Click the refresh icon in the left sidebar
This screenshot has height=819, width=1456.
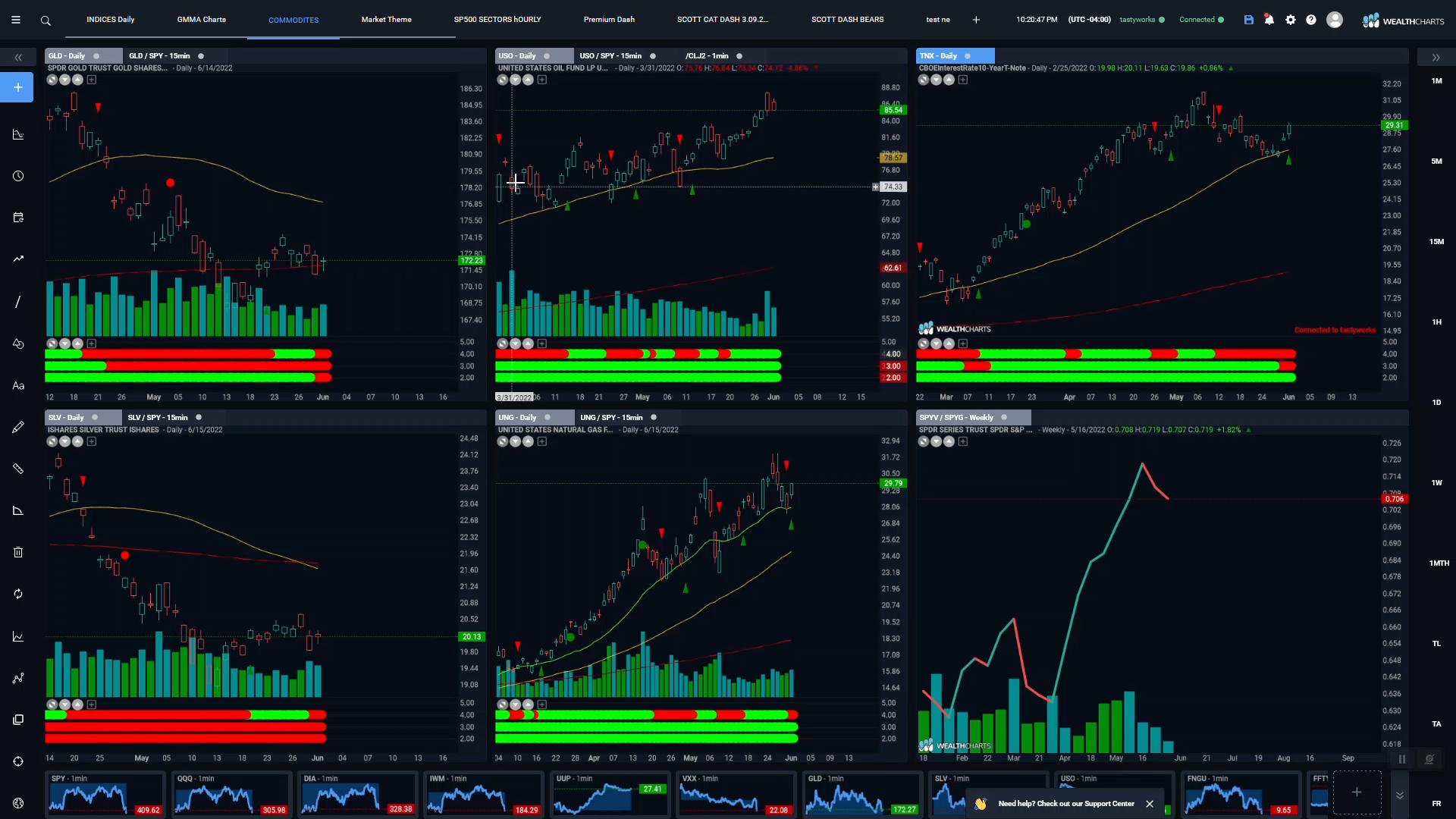point(18,594)
